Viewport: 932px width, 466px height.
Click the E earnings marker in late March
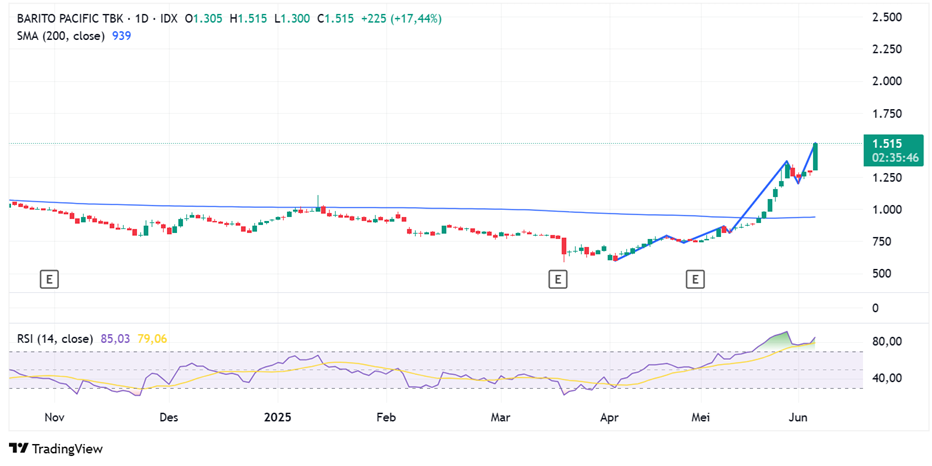557,279
